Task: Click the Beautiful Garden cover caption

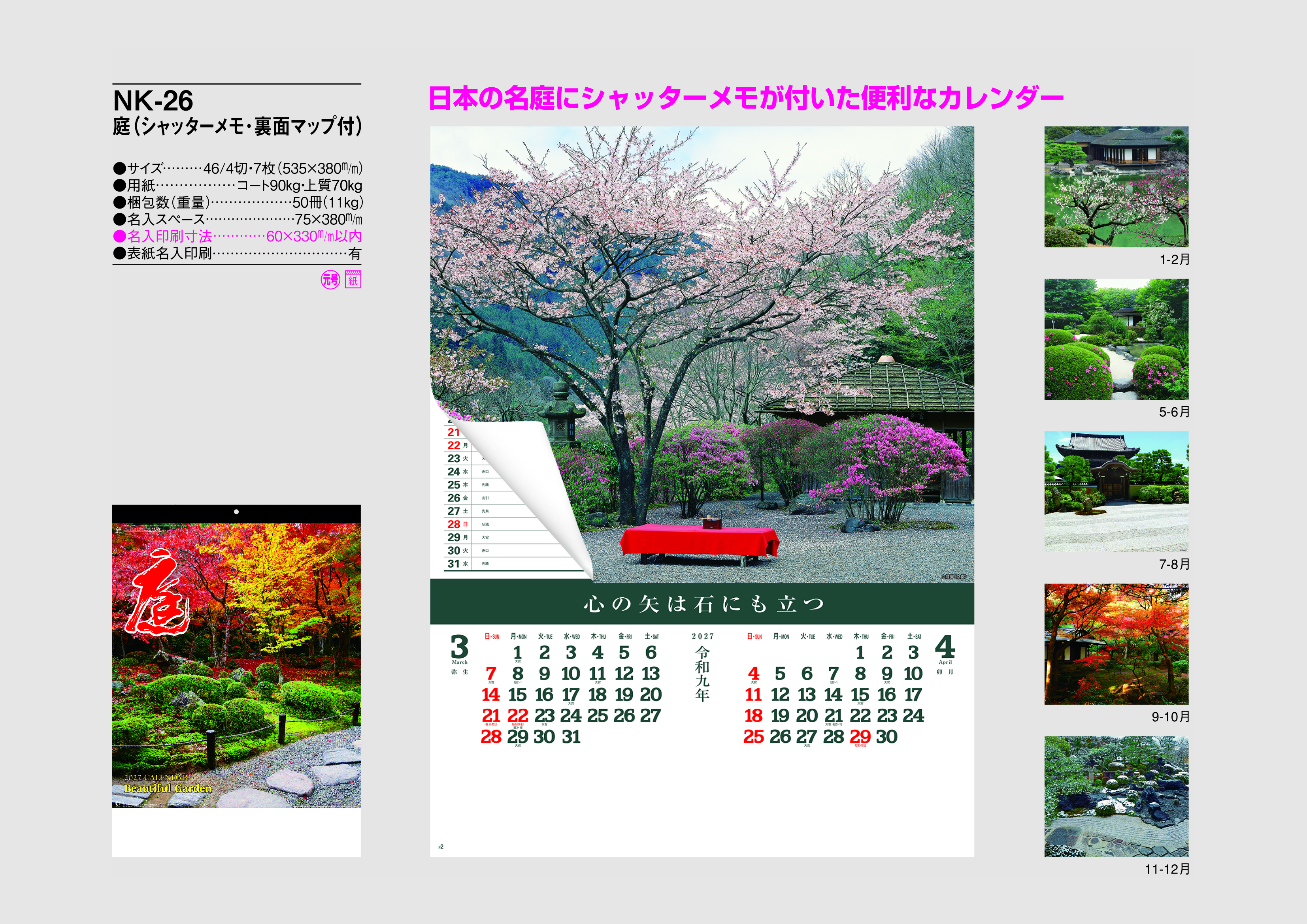Action: pyautogui.click(x=168, y=788)
